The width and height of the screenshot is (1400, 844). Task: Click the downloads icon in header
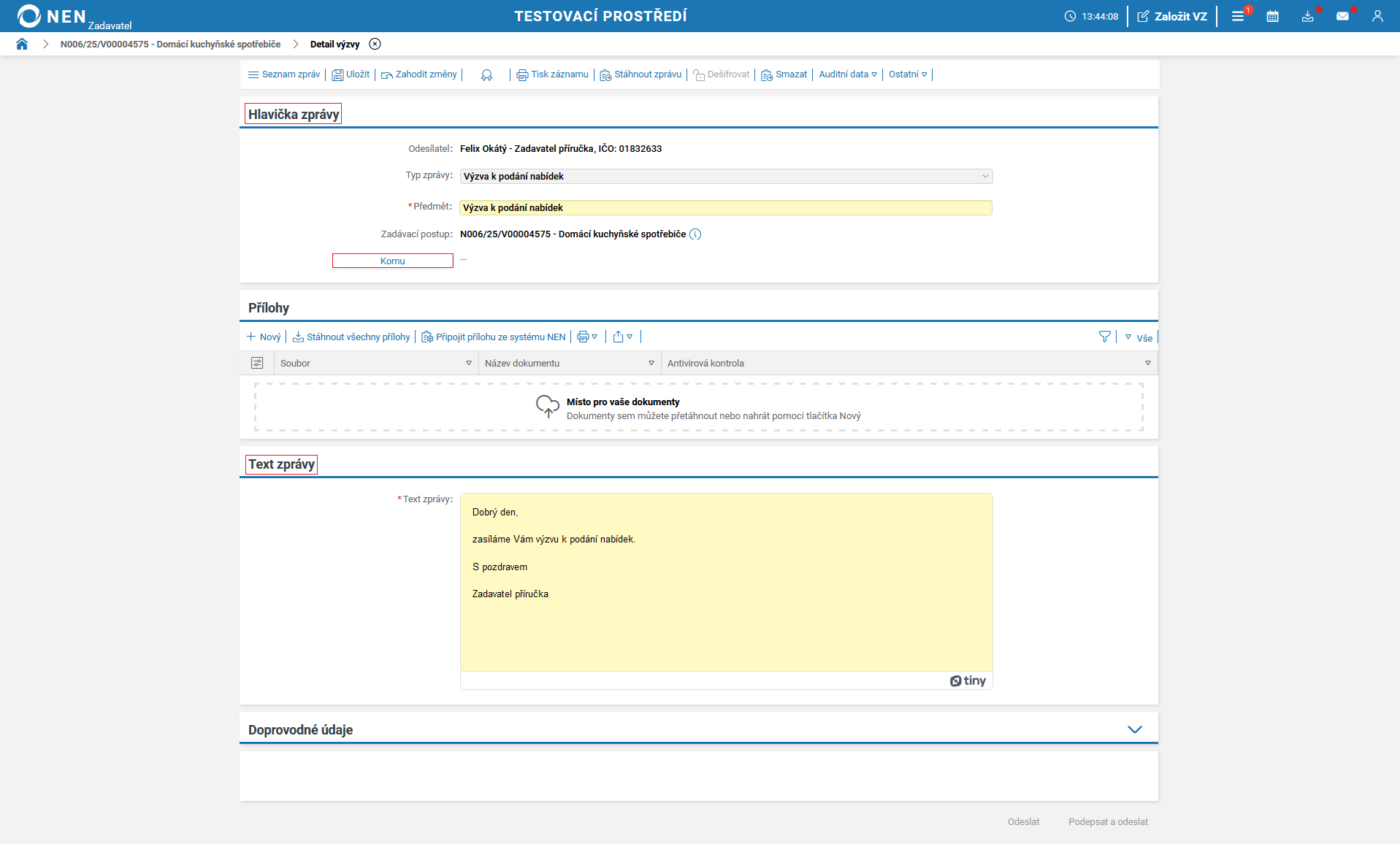(x=1307, y=16)
